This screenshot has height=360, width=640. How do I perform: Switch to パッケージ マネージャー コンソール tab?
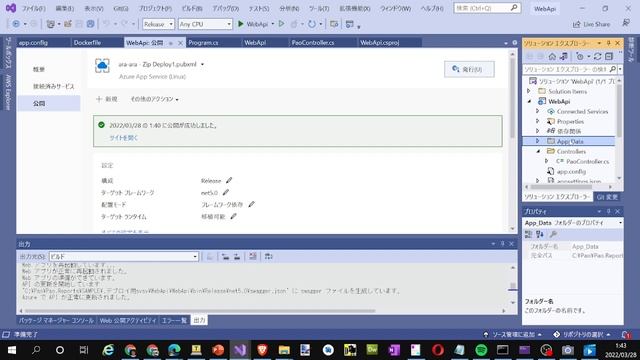coord(56,321)
